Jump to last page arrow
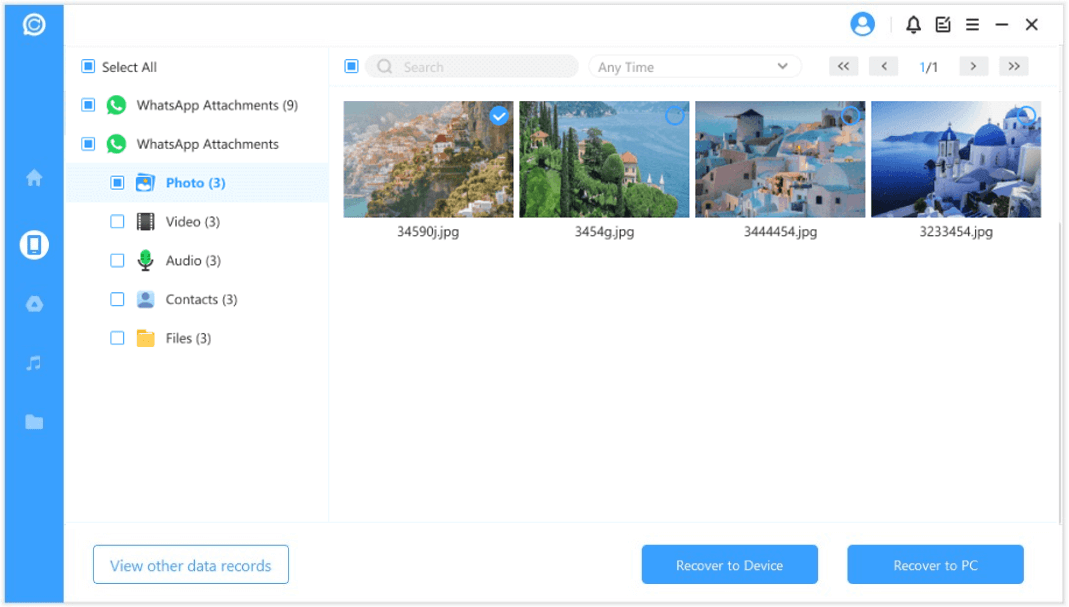The width and height of the screenshot is (1069, 607). pyautogui.click(x=1014, y=67)
